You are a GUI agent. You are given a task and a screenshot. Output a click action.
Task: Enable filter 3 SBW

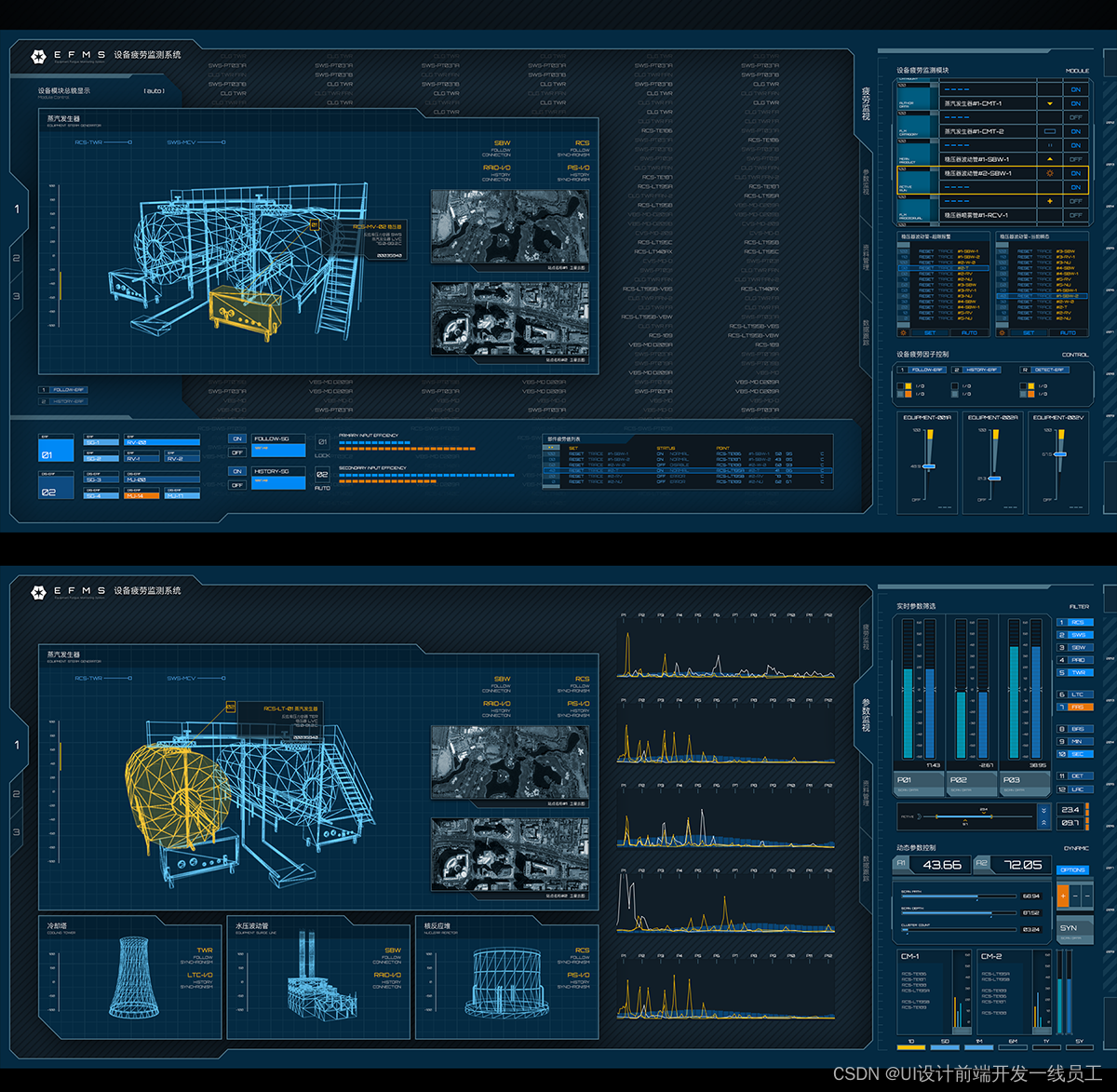(x=1075, y=647)
